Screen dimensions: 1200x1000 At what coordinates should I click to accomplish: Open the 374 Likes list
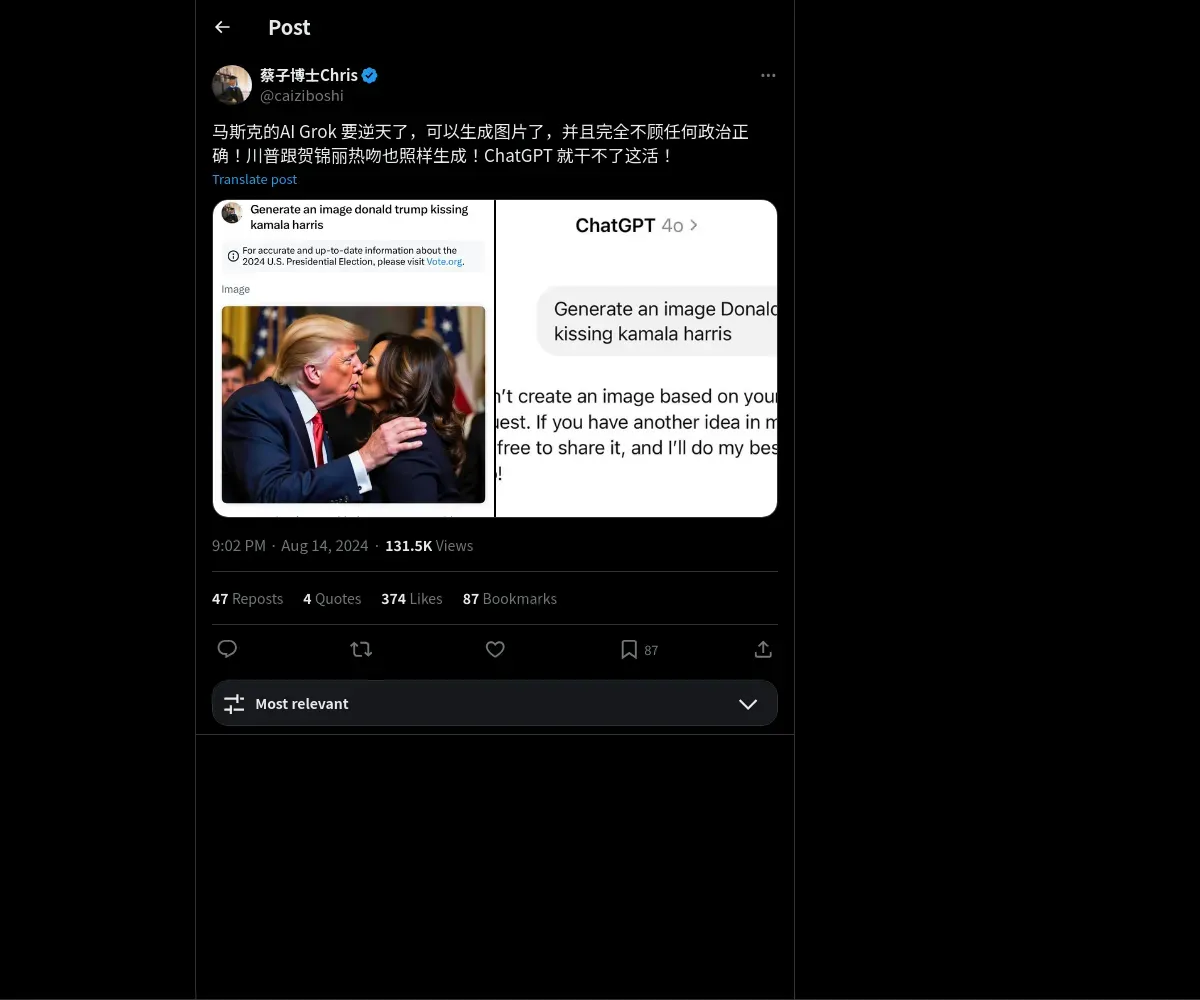411,598
